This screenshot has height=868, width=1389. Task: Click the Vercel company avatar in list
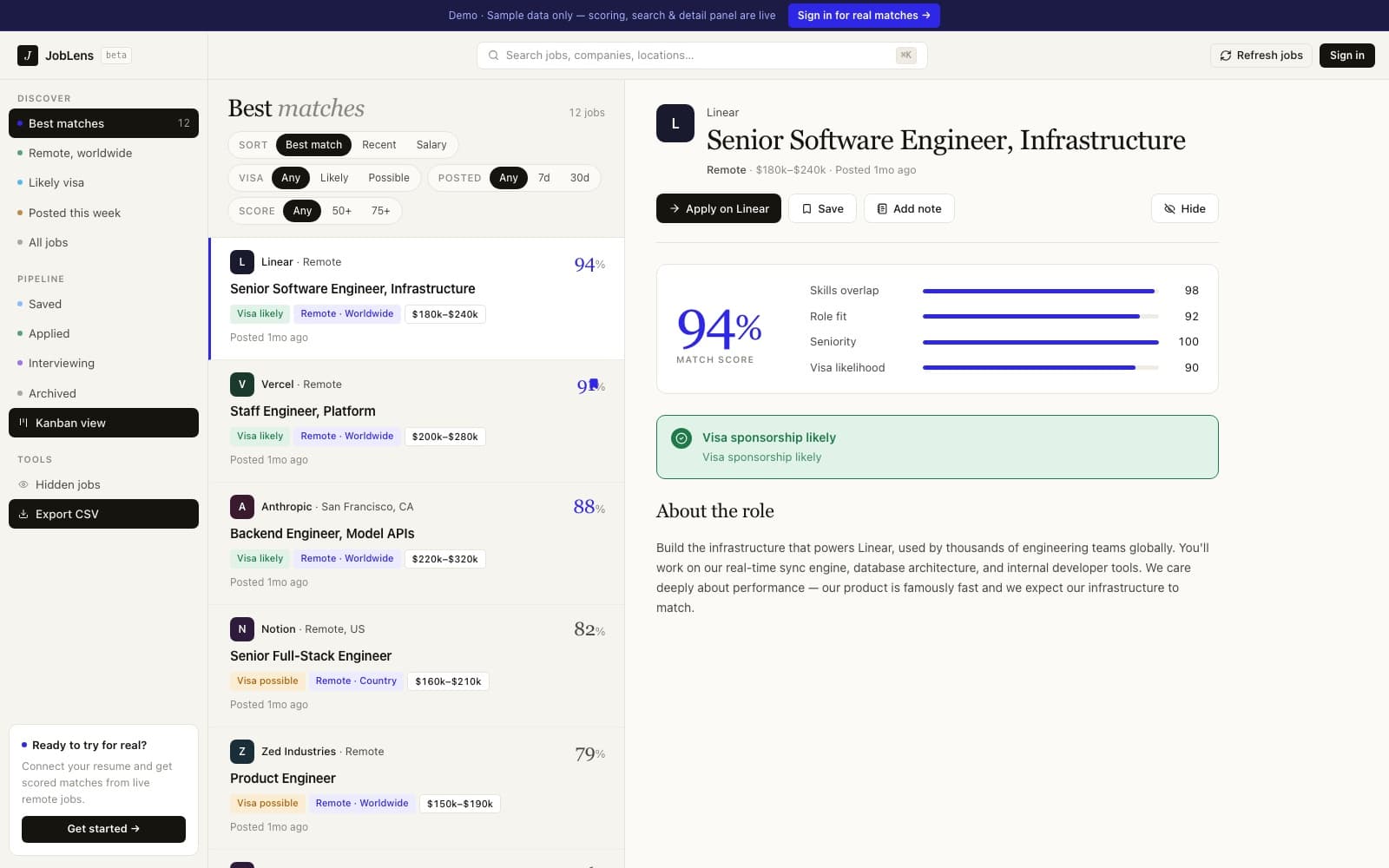point(242,384)
